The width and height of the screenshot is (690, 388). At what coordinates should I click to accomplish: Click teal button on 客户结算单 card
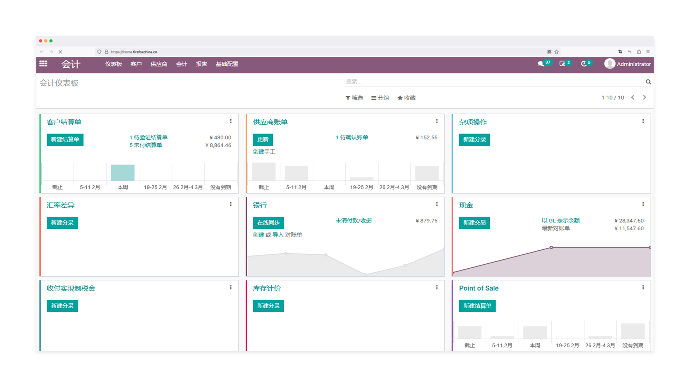pos(65,140)
